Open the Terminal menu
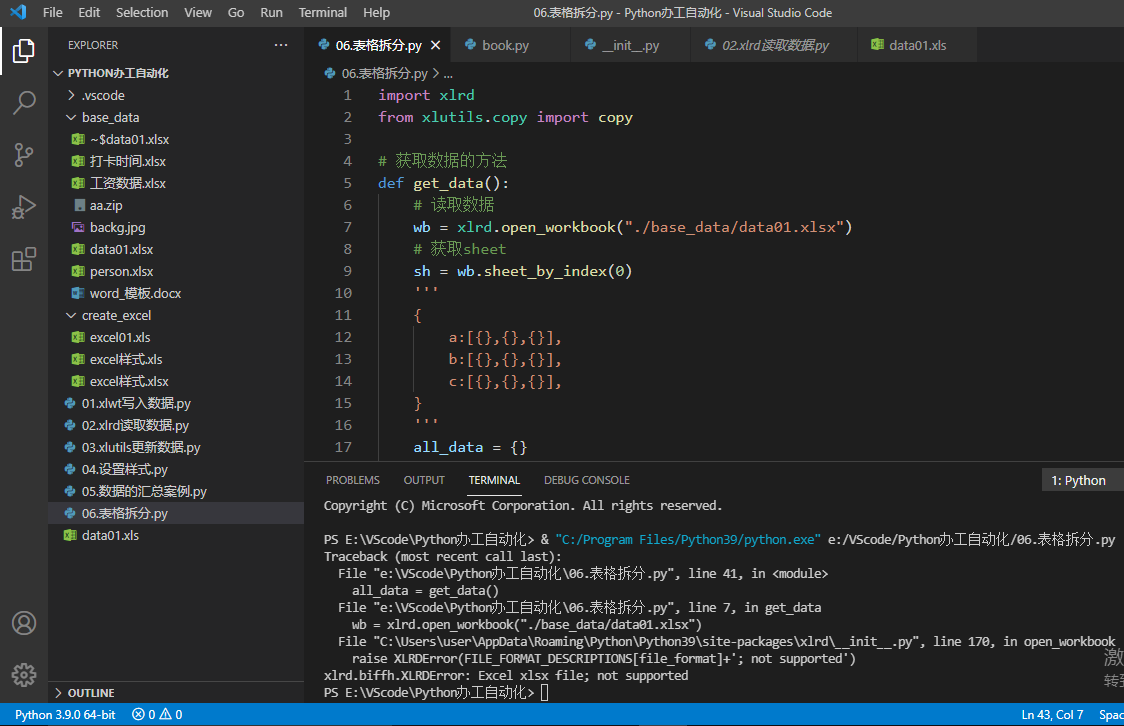This screenshot has width=1124, height=726. [x=323, y=12]
